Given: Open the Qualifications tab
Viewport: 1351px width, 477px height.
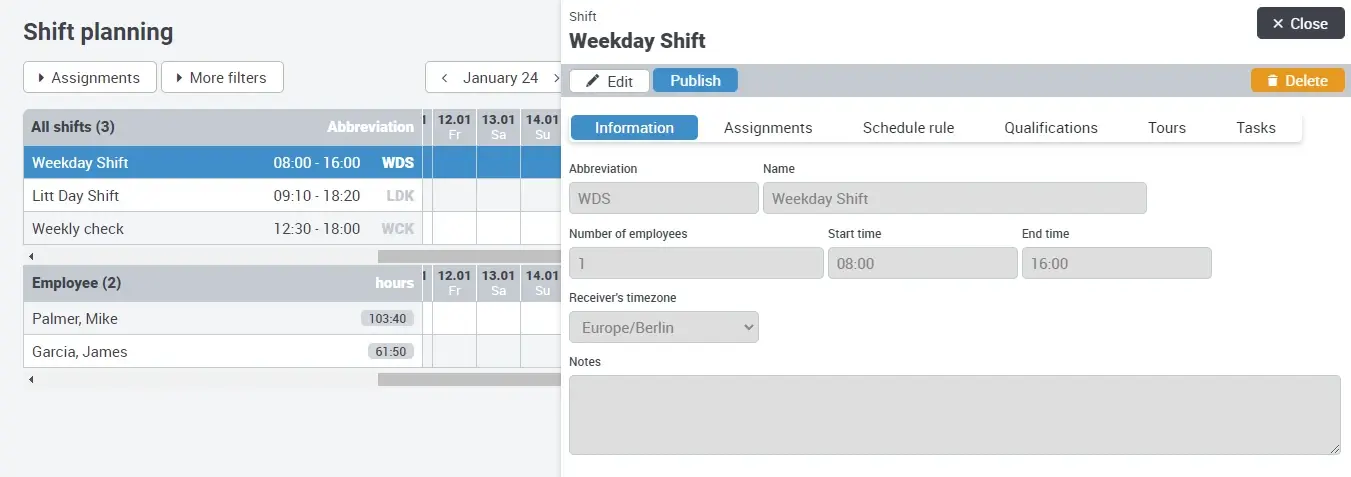Looking at the screenshot, I should (x=1050, y=128).
